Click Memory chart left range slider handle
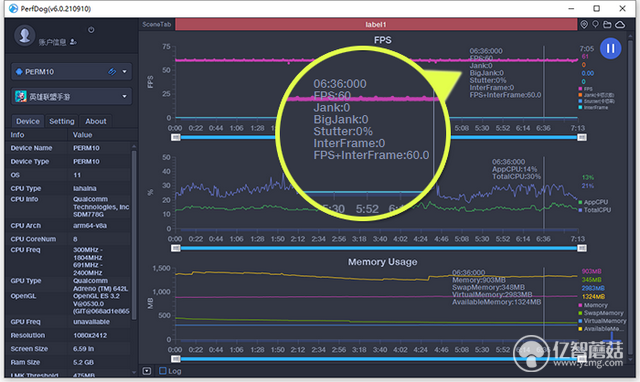640x382 pixels. tap(176, 359)
